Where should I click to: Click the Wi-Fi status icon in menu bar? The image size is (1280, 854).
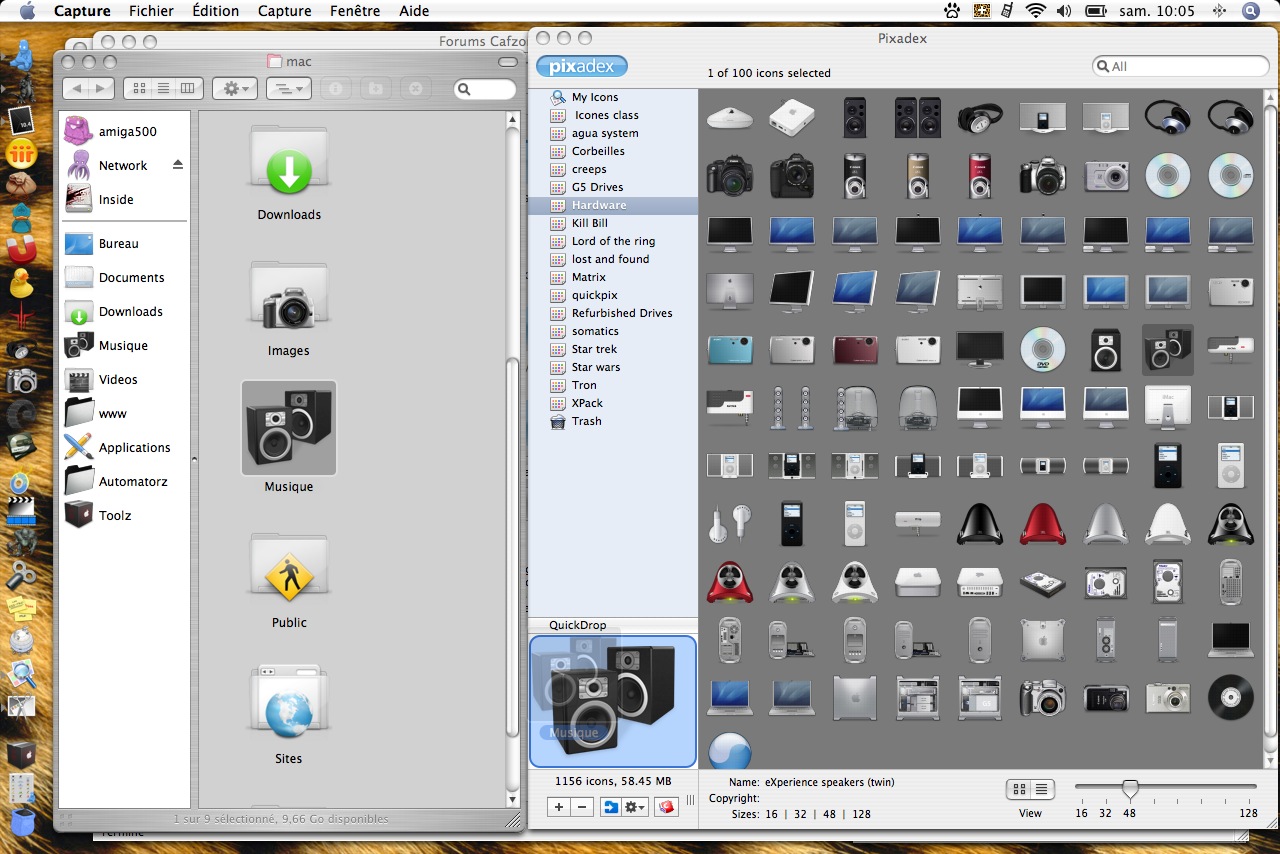click(1035, 11)
